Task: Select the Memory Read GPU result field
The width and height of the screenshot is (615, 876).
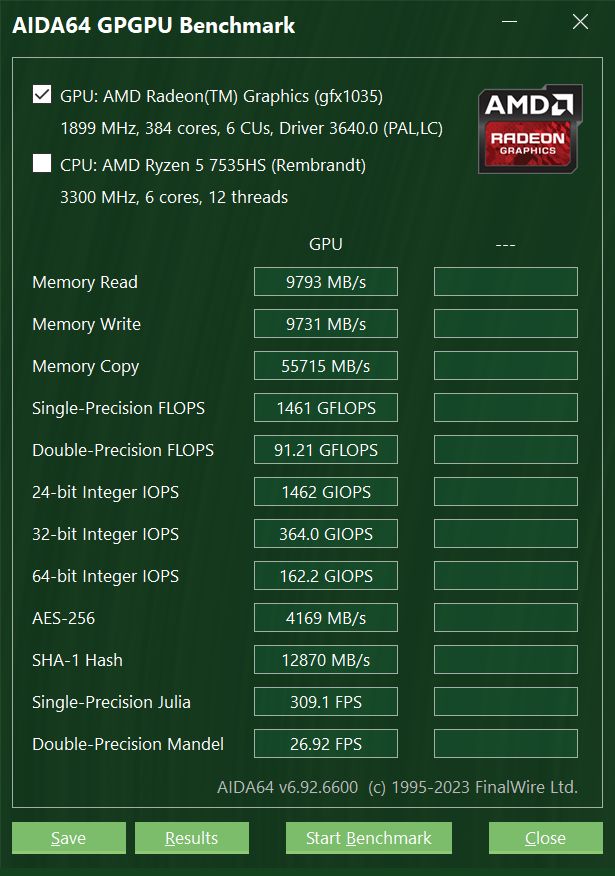Action: coord(326,282)
